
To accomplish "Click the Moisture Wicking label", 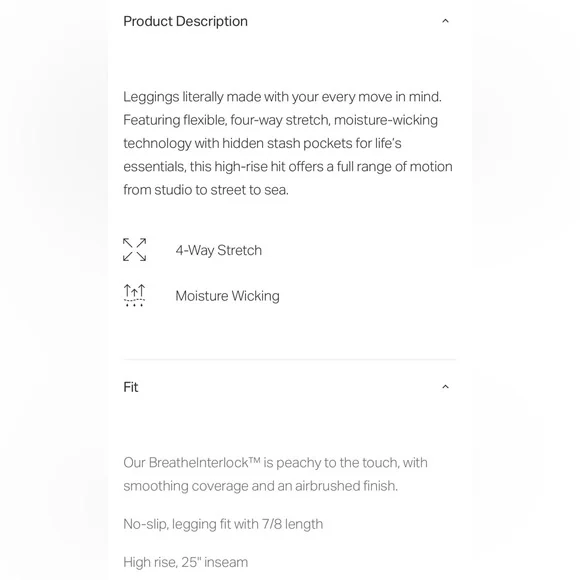I will point(227,296).
